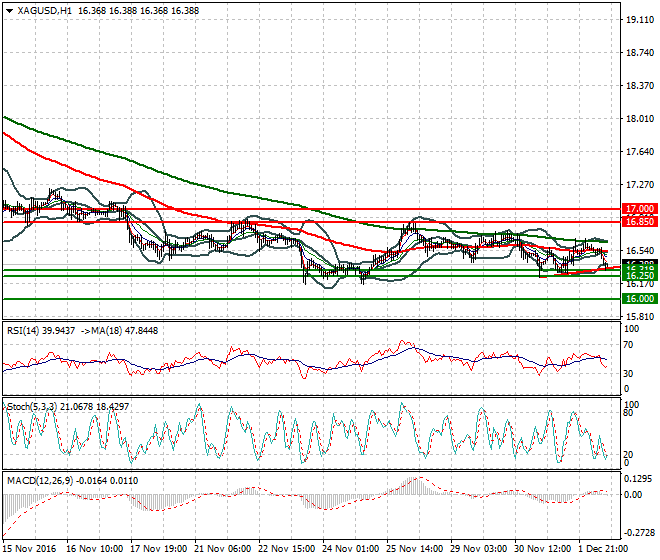The width and height of the screenshot is (660, 560).
Task: Select the 21 Nov 06:00 time label
Action: click(223, 549)
